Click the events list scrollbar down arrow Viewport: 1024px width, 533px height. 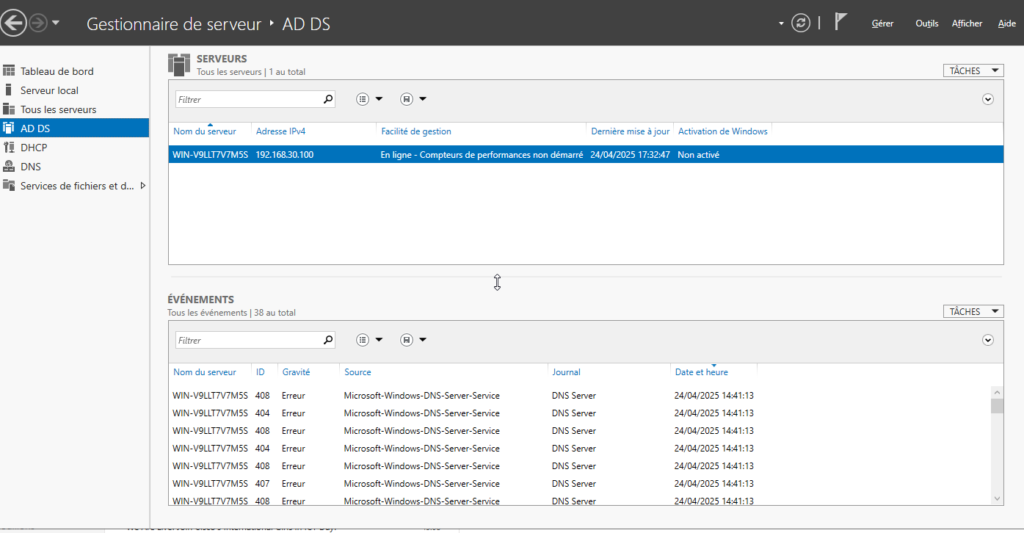pyautogui.click(x=996, y=497)
